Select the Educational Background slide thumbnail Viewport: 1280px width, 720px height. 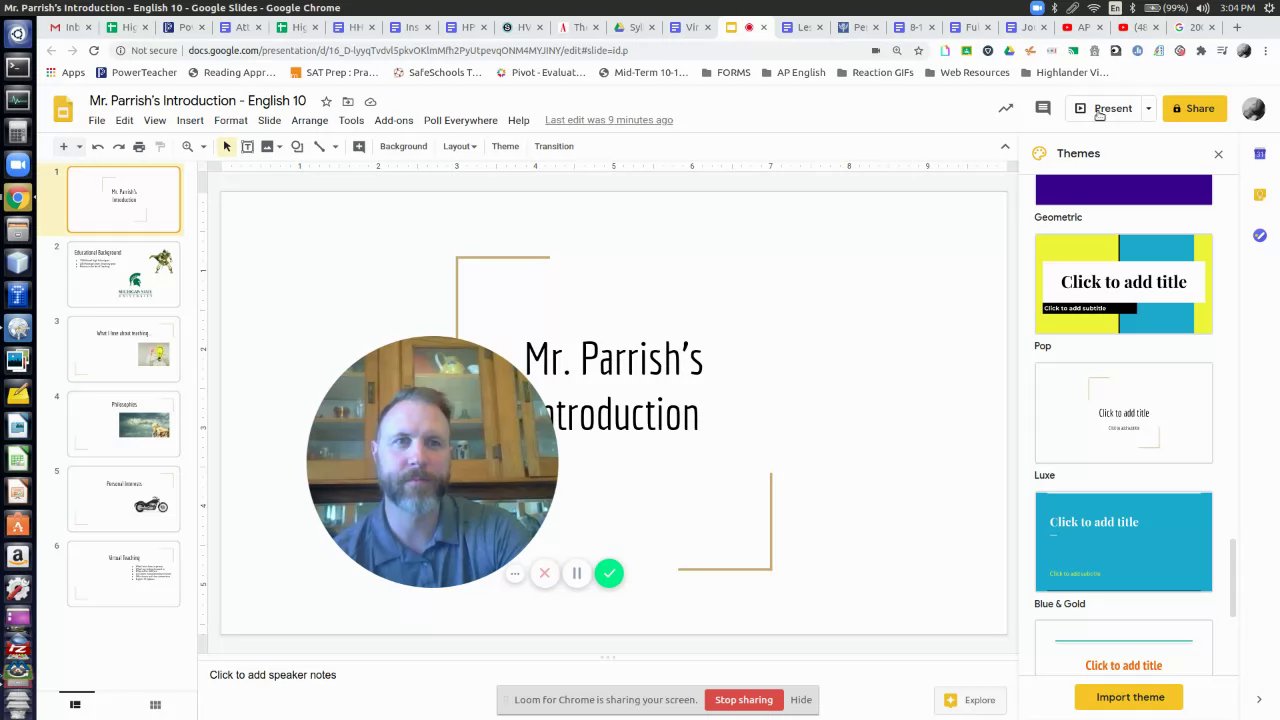(124, 274)
